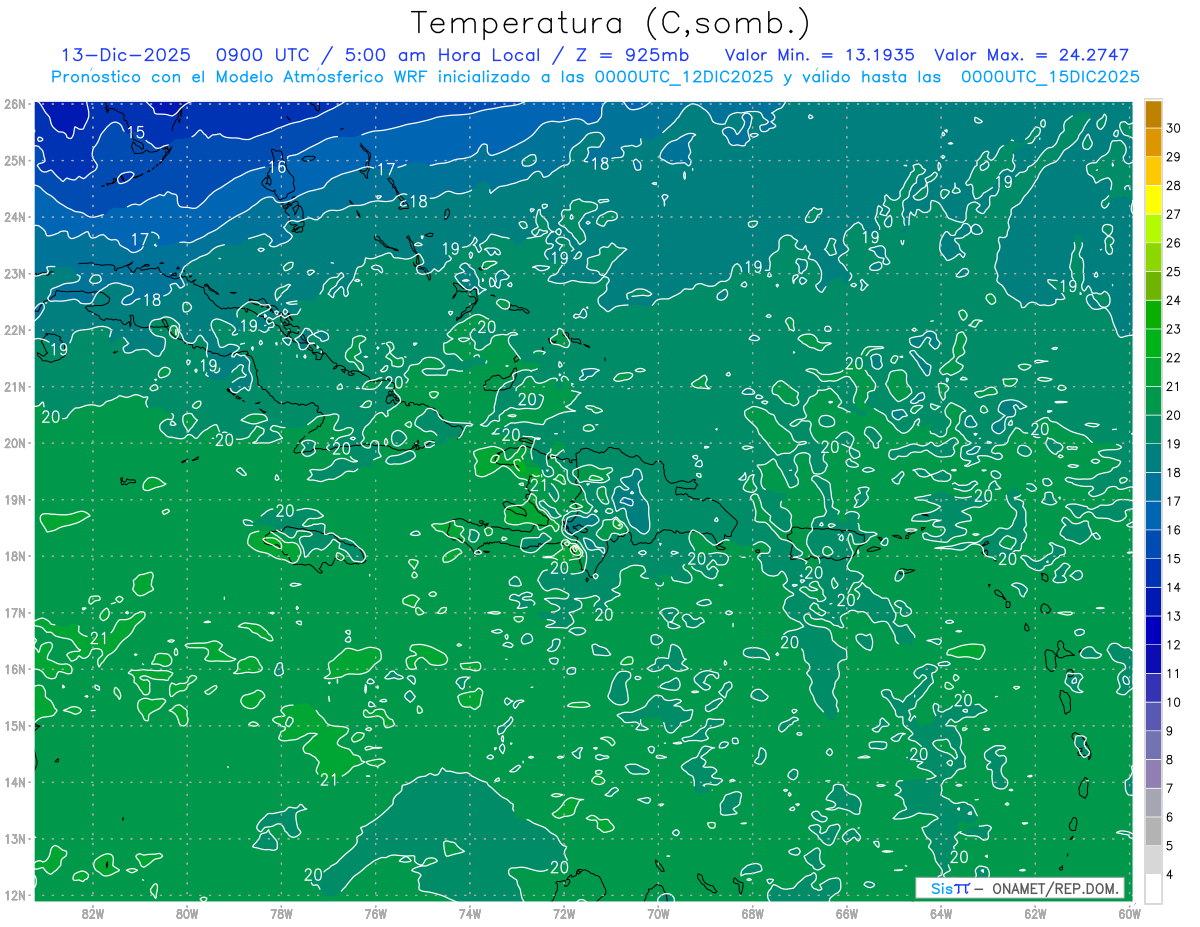Select the deep blue legend band between 12 and 13

[1153, 631]
